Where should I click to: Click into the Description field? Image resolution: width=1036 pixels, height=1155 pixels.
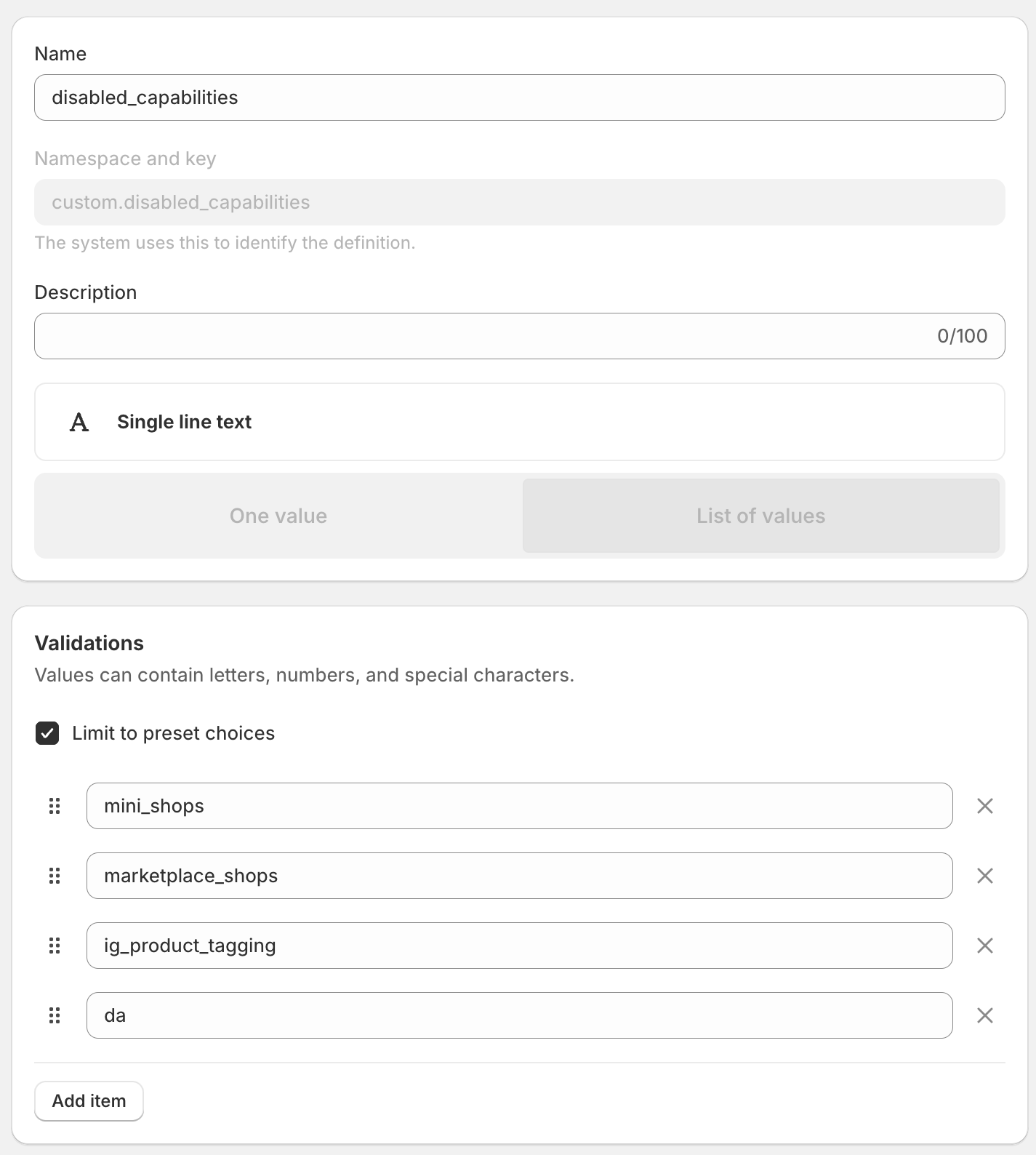(x=520, y=336)
